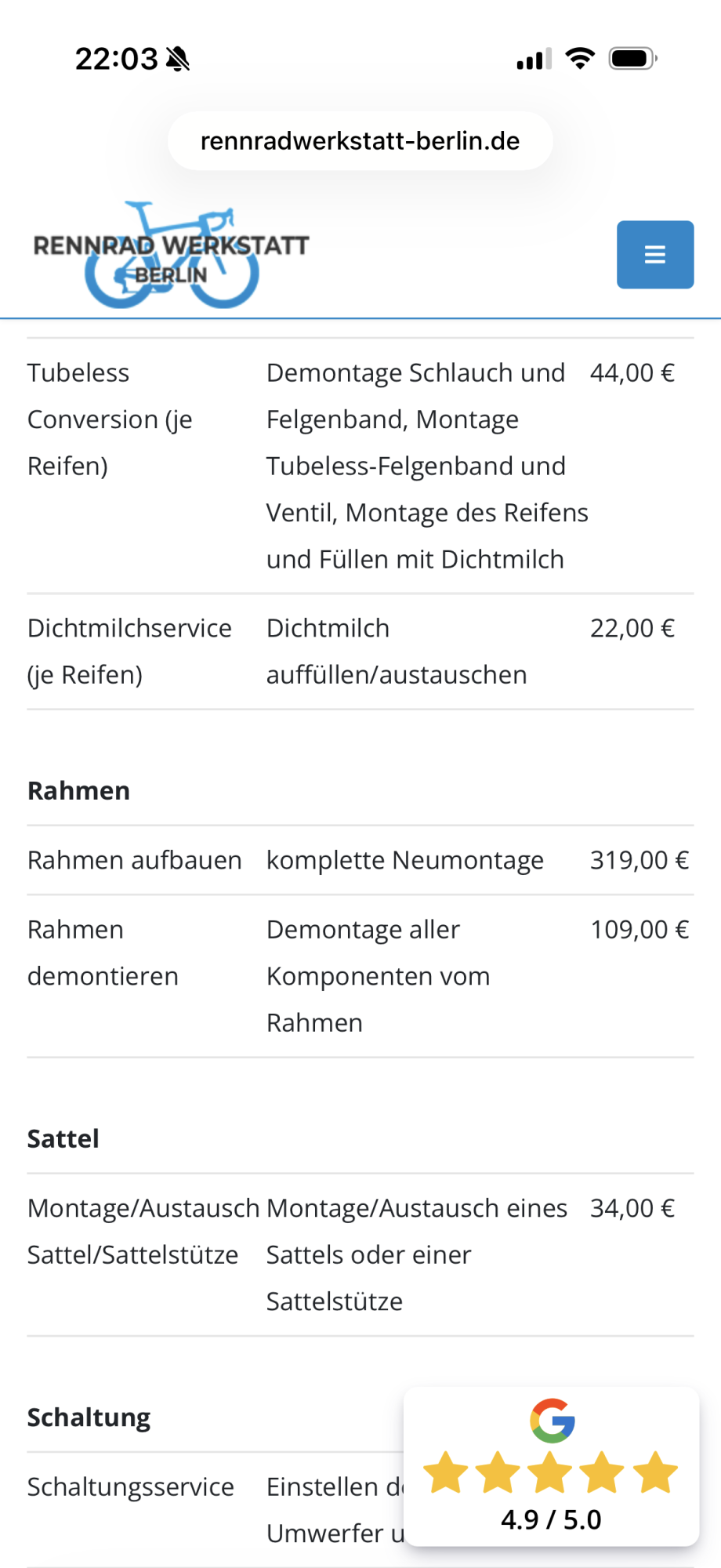The height and width of the screenshot is (1568, 721).
Task: Tap the rennradwerkstatt-berlin.de address bar
Action: [x=360, y=141]
